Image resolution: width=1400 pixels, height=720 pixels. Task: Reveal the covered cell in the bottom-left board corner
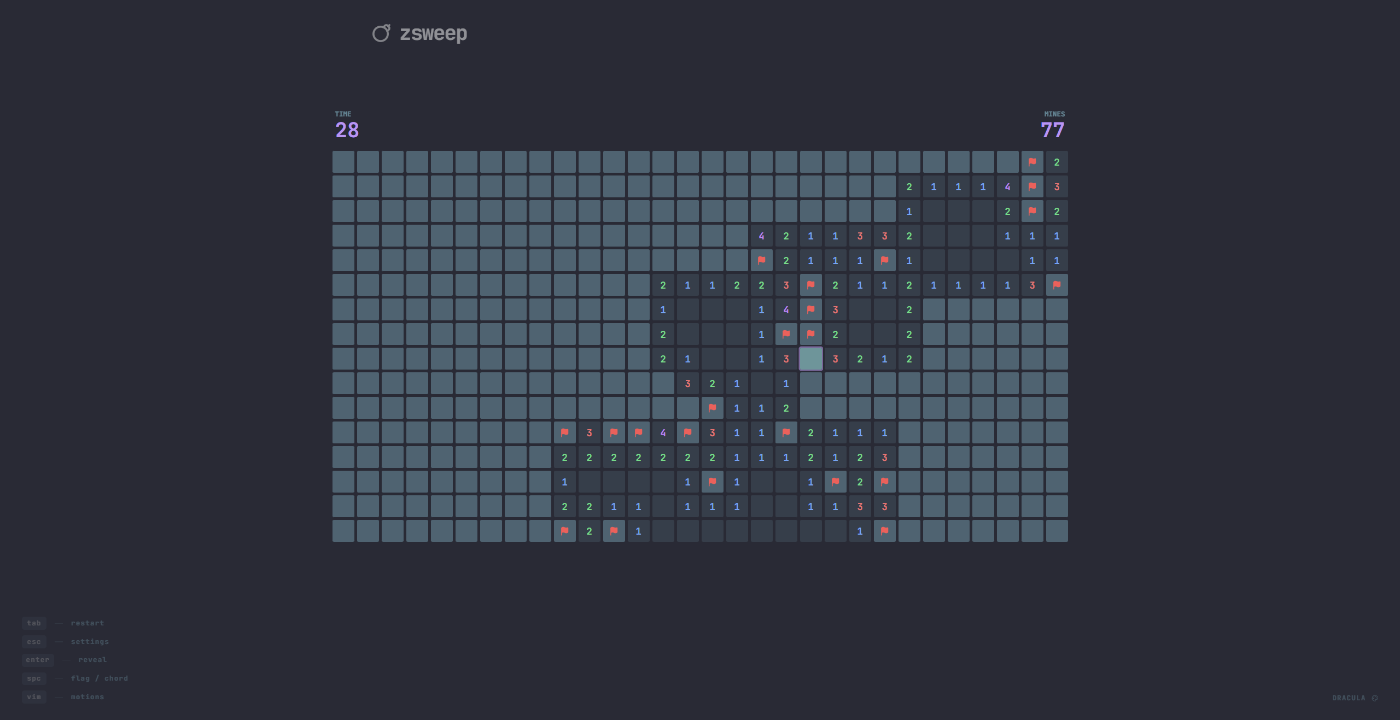[343, 531]
